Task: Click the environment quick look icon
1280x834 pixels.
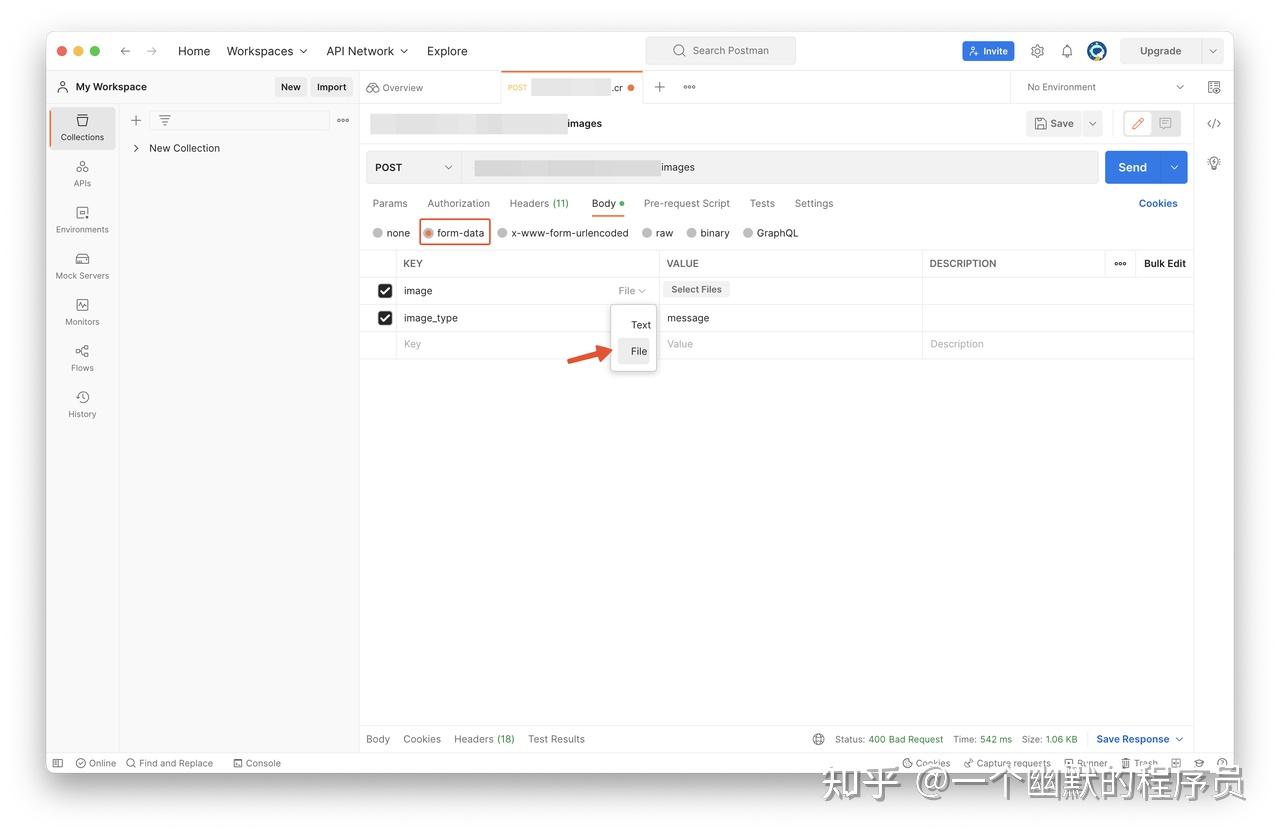Action: click(1214, 87)
